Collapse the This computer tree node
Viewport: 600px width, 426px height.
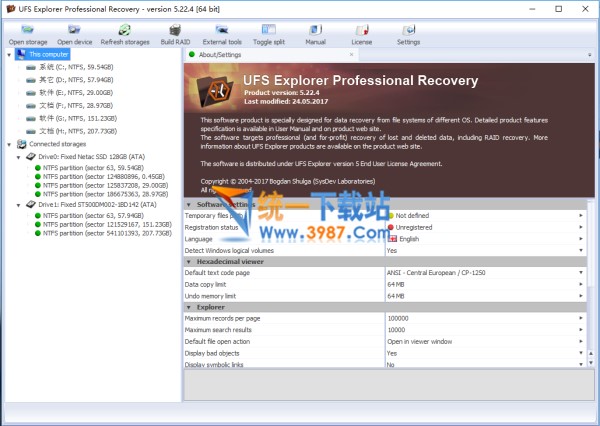click(x=9, y=54)
